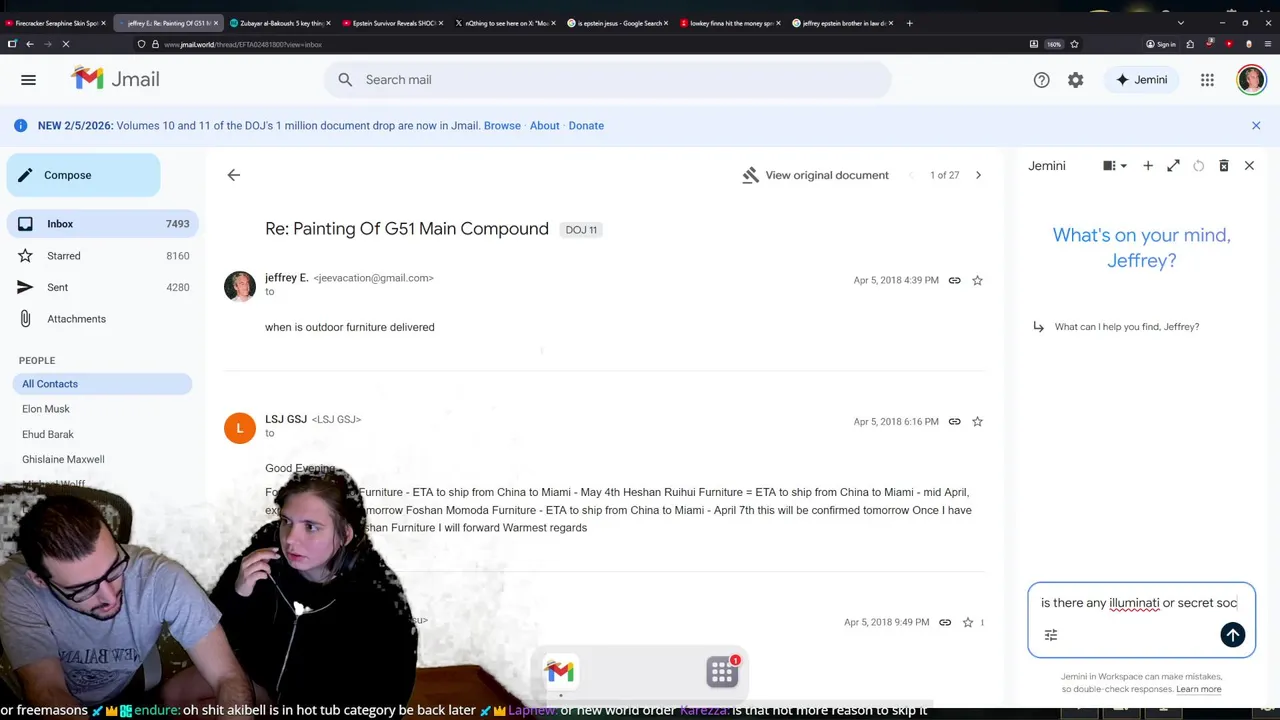The height and width of the screenshot is (720, 1280).
Task: Click View original document
Action: pyautogui.click(x=815, y=175)
